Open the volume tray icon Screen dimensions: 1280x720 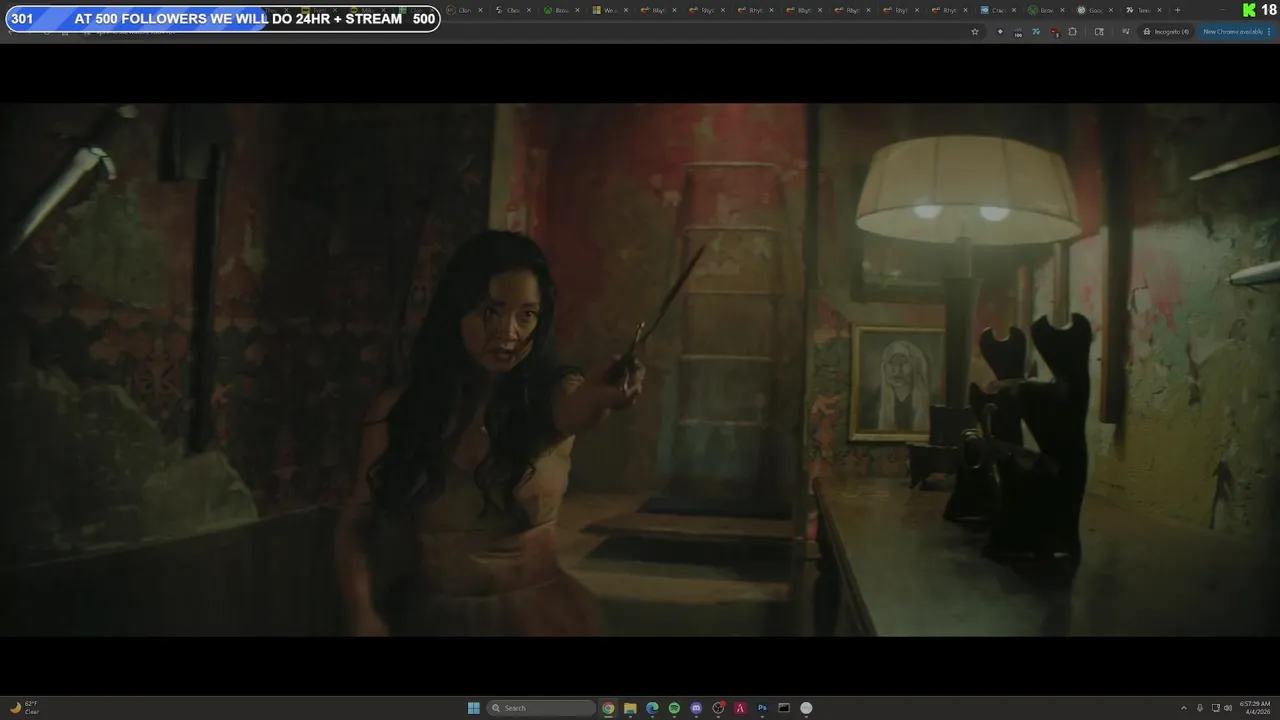pos(1228,708)
